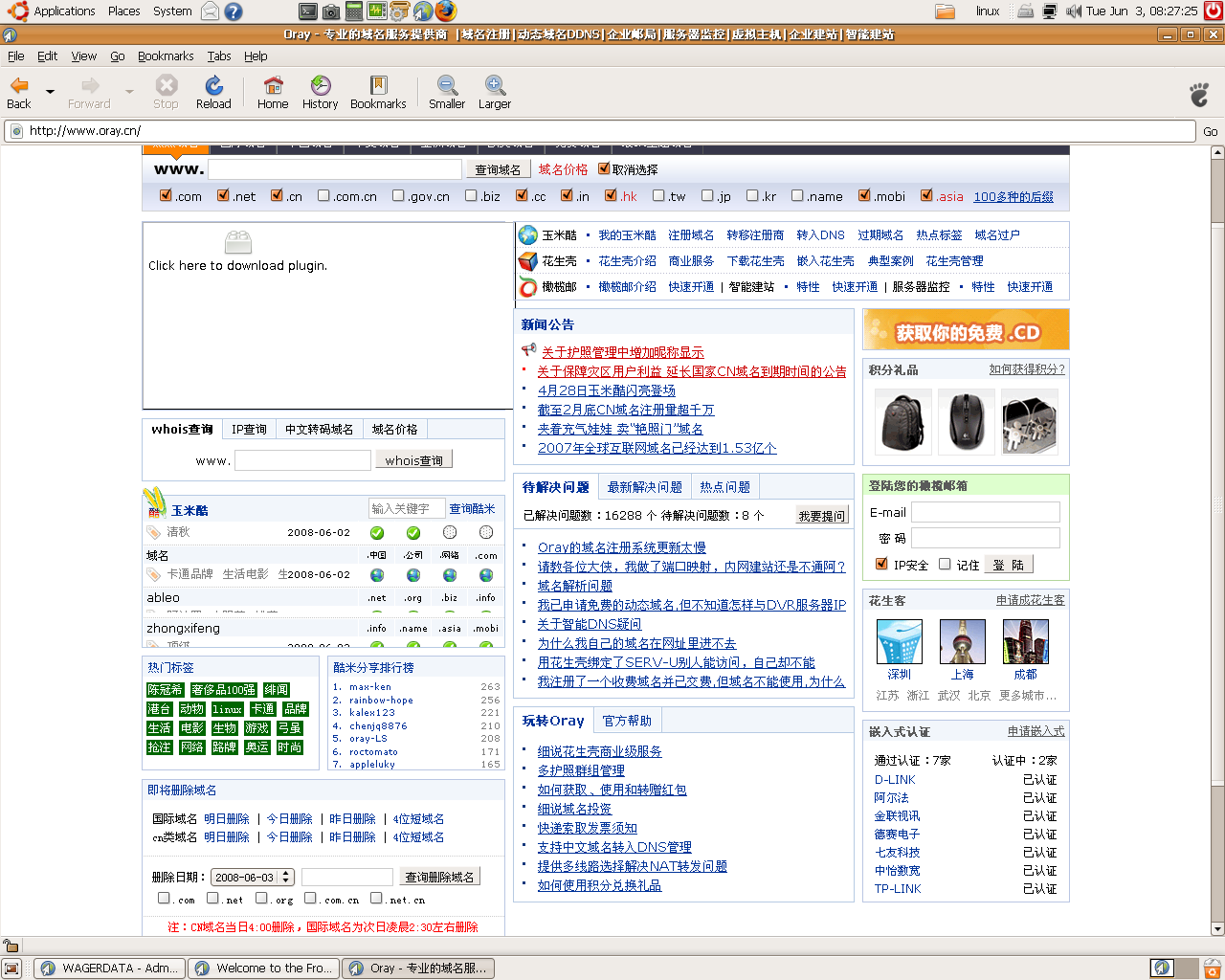Open the Places menu
The image size is (1225, 980).
pos(123,11)
